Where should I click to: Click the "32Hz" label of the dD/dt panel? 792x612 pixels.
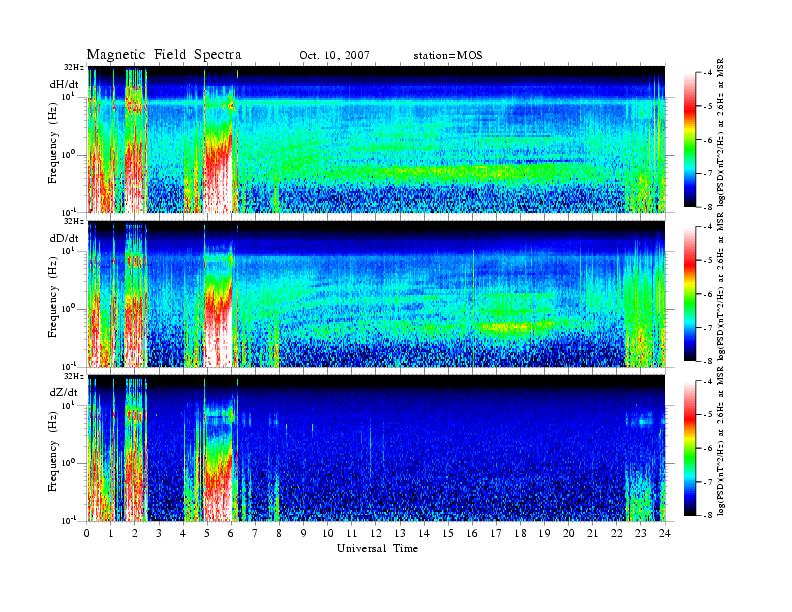coord(73,221)
